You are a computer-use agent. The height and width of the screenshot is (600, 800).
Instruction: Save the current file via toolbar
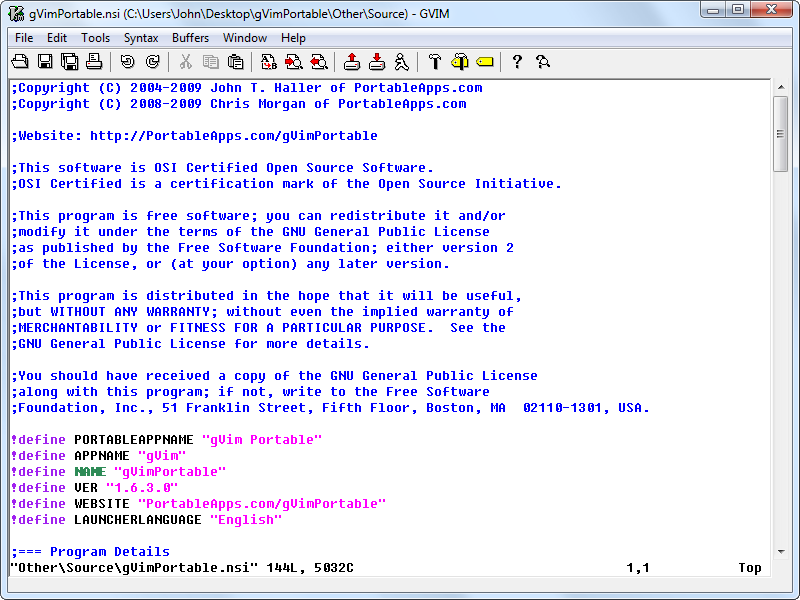click(44, 61)
